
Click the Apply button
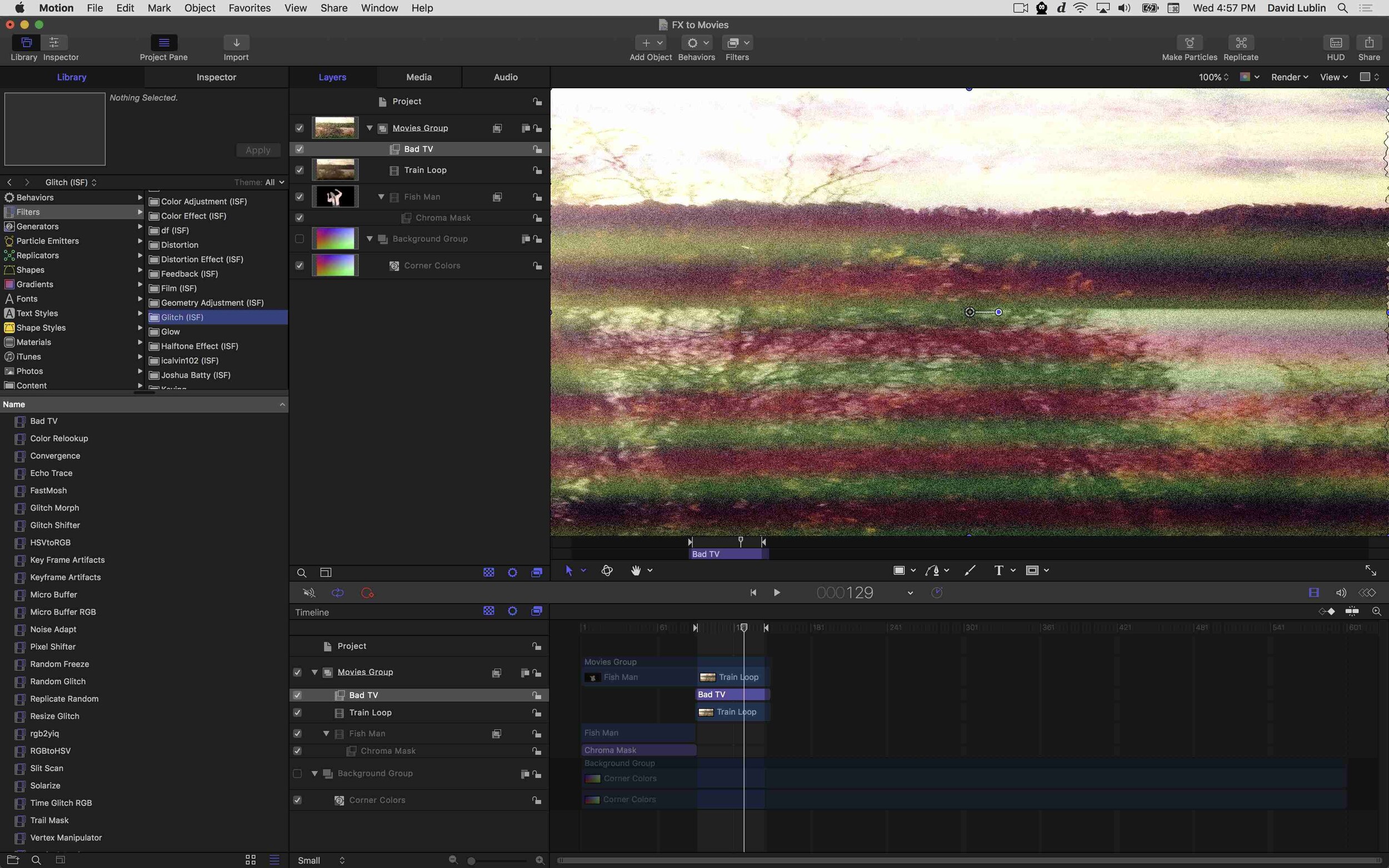point(258,150)
